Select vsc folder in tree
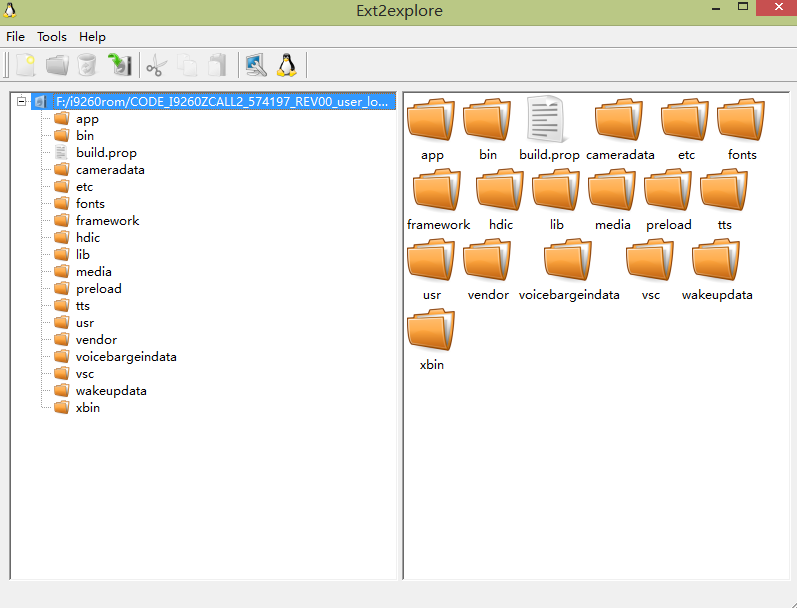The height and width of the screenshot is (608, 797). point(74,374)
